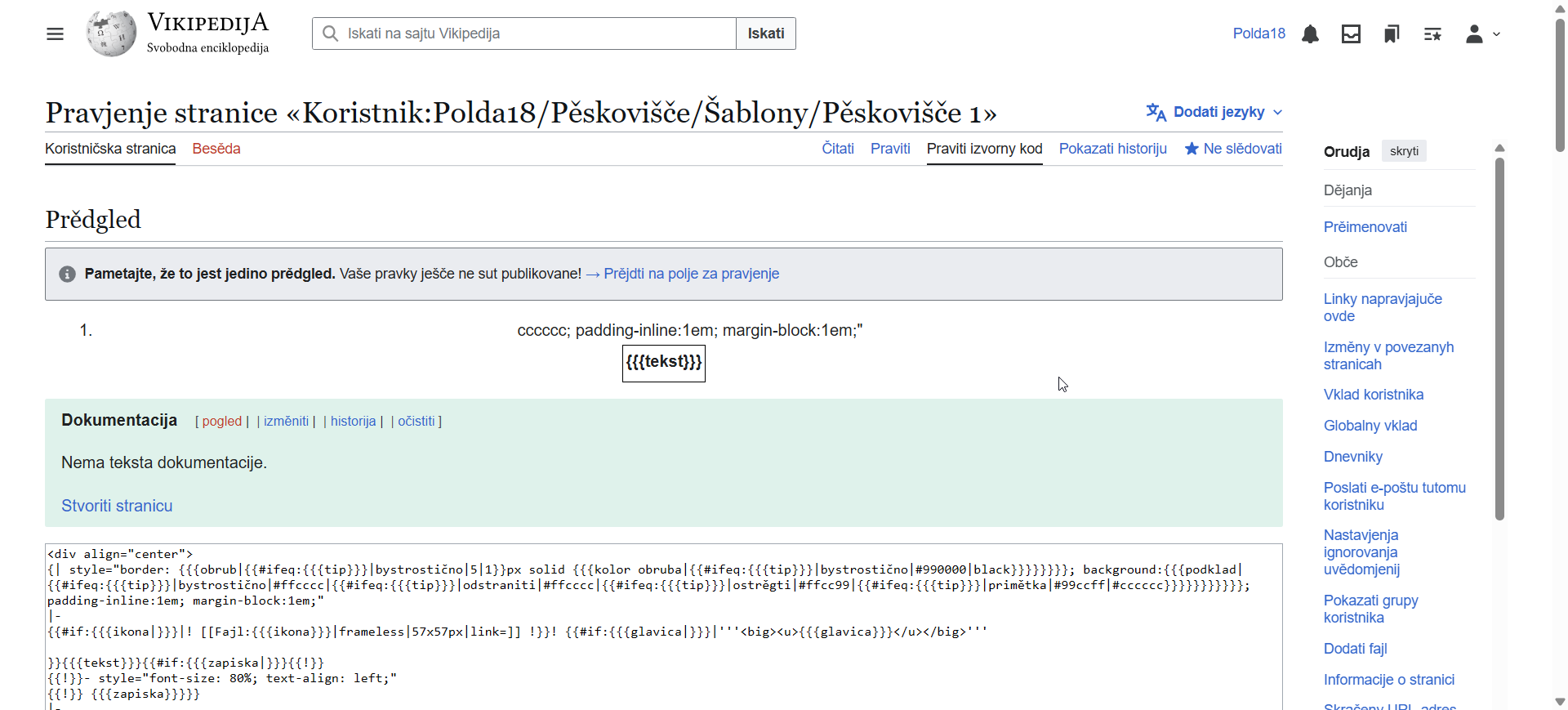Open the main menu hamburger icon

[x=55, y=33]
